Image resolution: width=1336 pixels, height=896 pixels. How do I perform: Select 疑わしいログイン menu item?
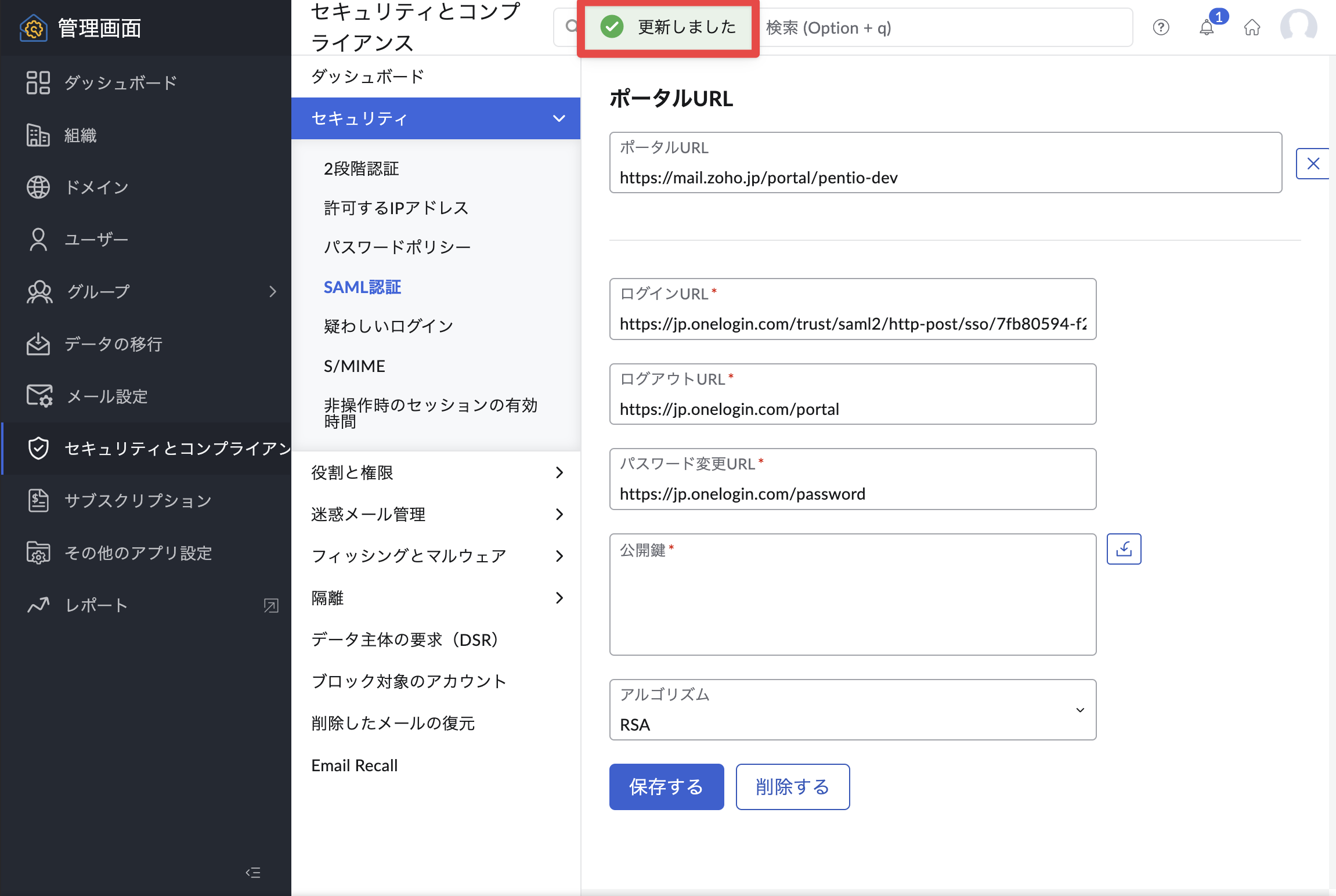(388, 326)
